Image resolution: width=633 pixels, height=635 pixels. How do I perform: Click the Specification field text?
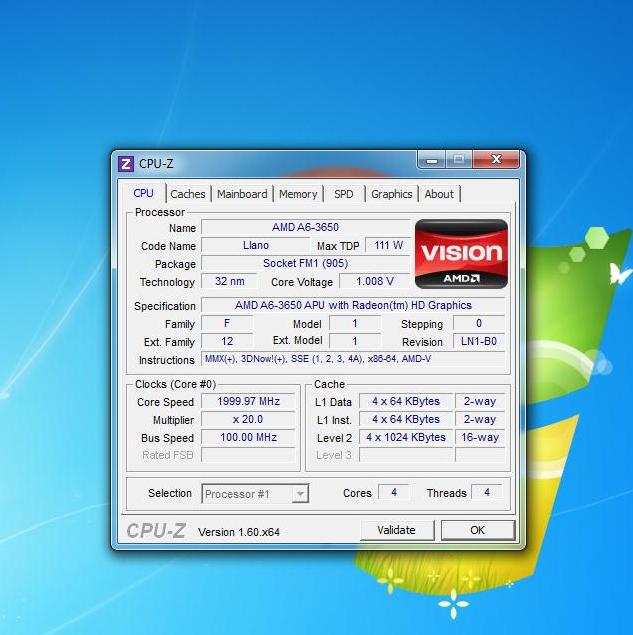pos(353,305)
